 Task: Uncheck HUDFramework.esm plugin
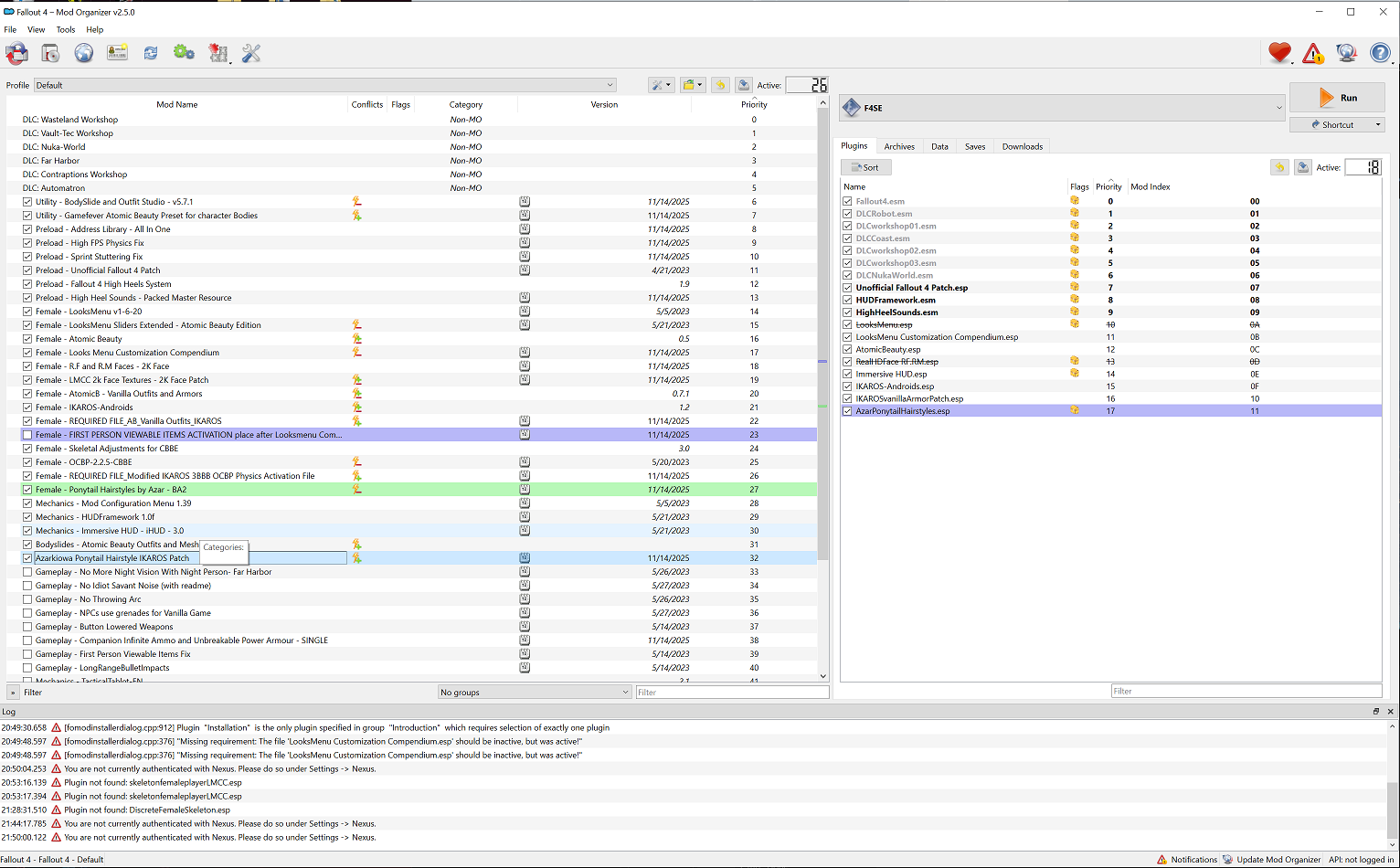(847, 300)
